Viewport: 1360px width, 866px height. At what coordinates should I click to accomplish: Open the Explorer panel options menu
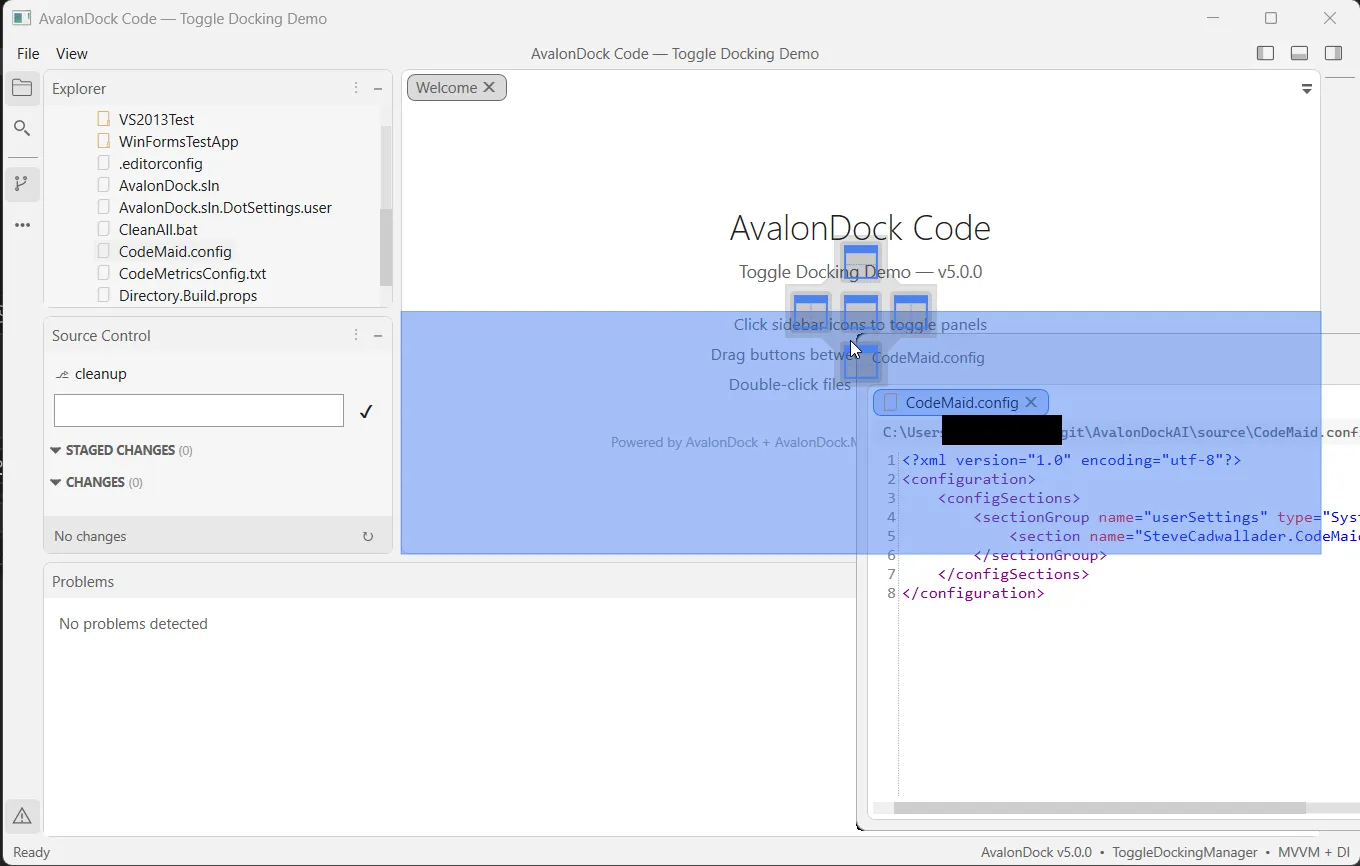click(356, 88)
